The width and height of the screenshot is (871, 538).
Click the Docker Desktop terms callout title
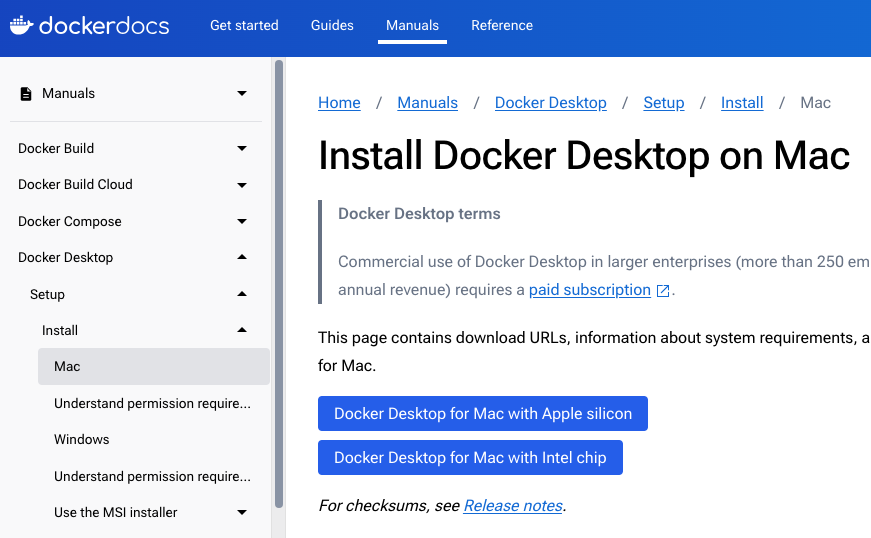pos(419,214)
